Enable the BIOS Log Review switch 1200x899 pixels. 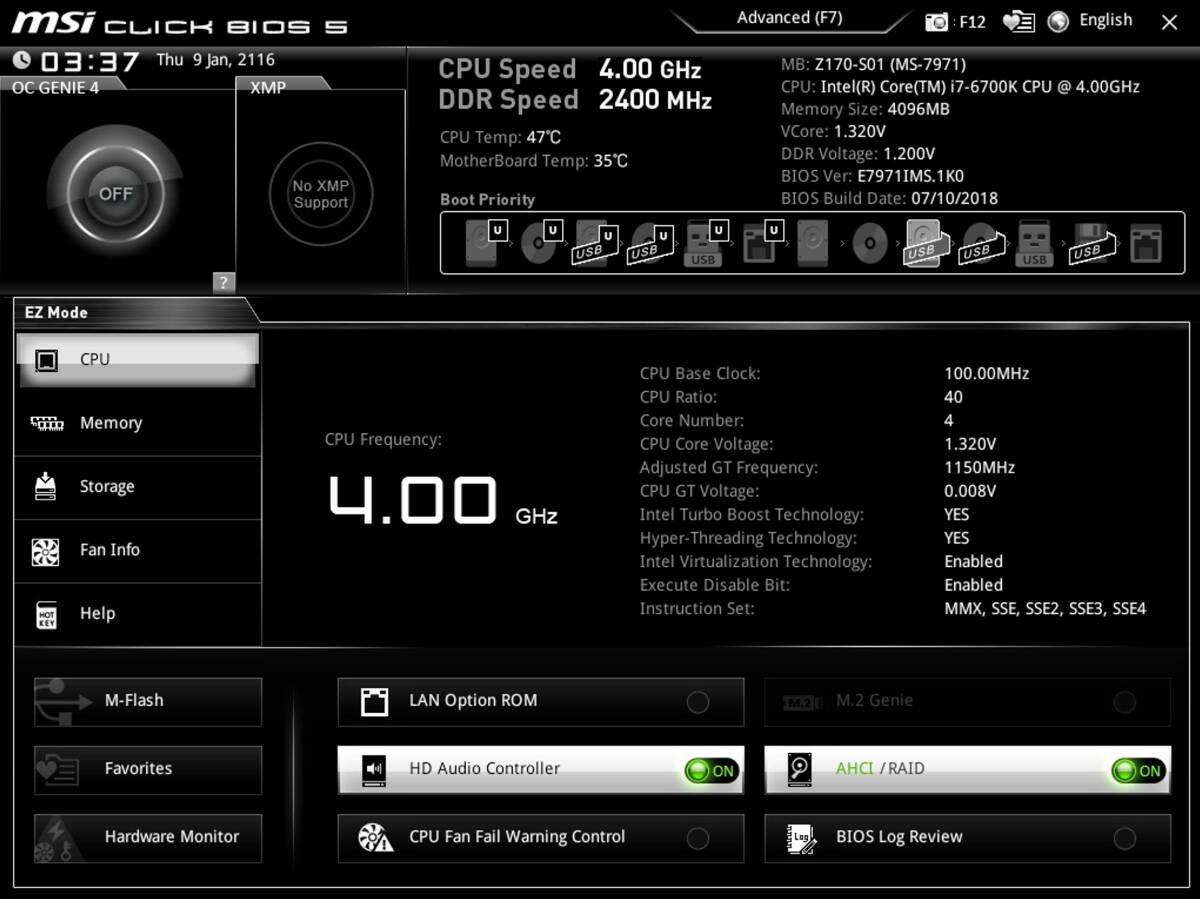point(1125,838)
